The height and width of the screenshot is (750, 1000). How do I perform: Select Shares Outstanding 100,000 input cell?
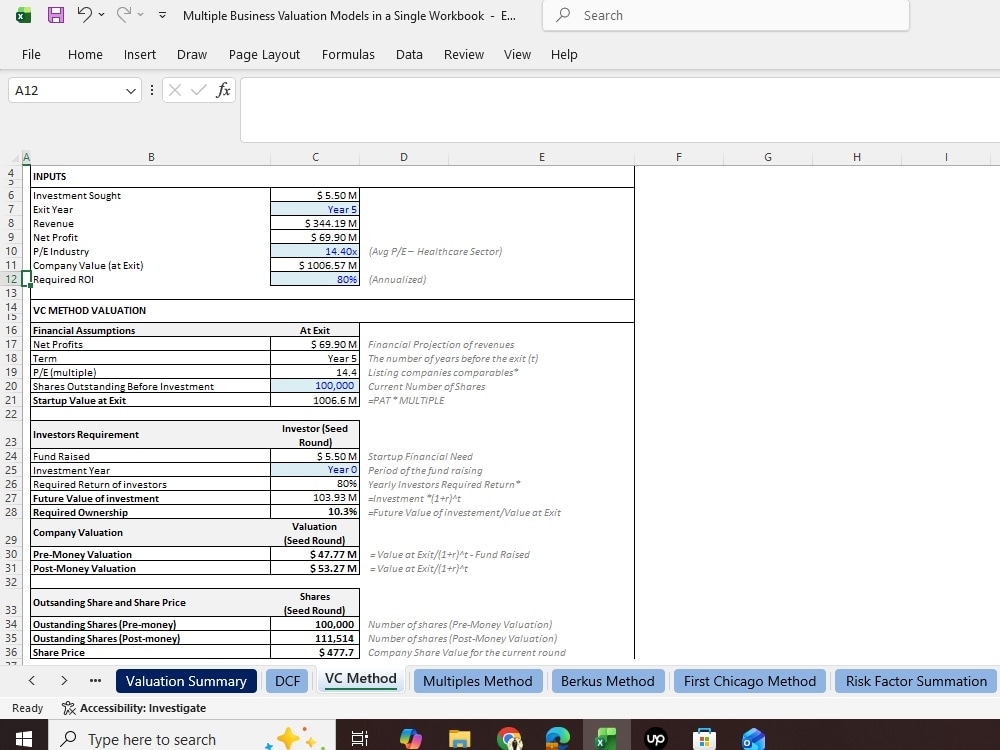(315, 386)
